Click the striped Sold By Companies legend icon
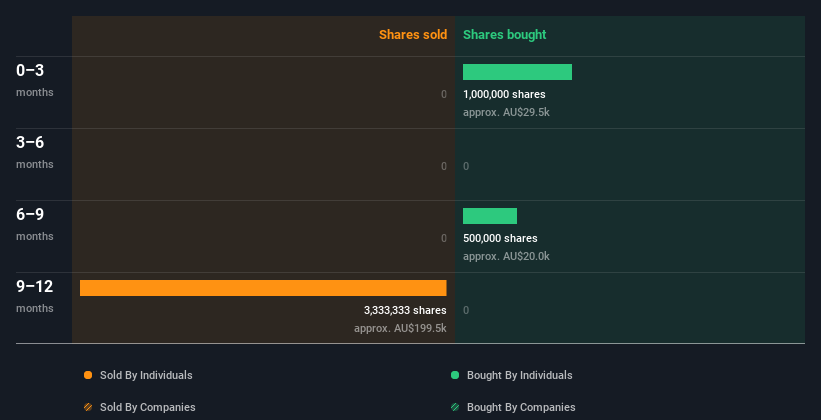821x420 pixels. [x=88, y=407]
